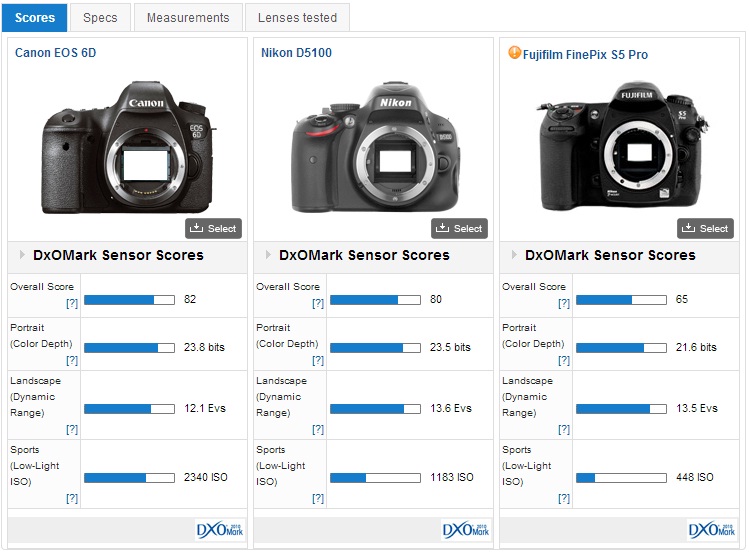Open Canon Portrait Color Depth help [?]

pos(72,360)
